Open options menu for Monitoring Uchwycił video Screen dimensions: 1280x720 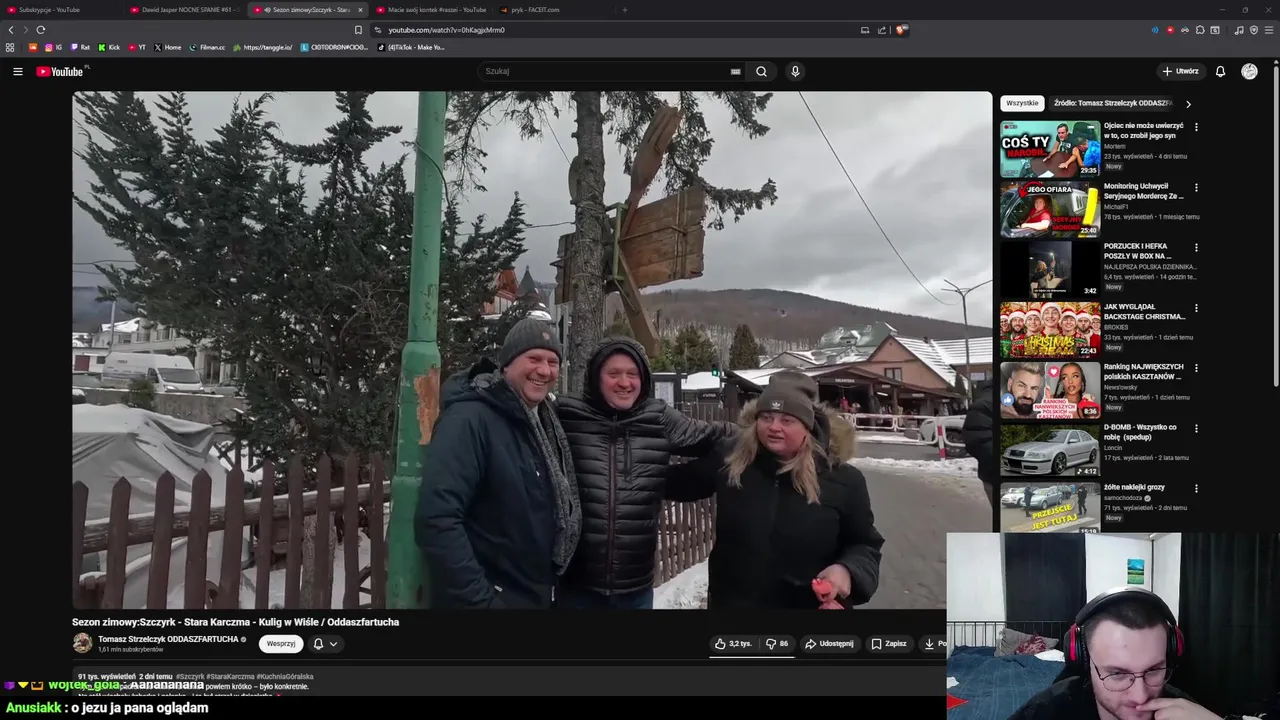click(1196, 187)
